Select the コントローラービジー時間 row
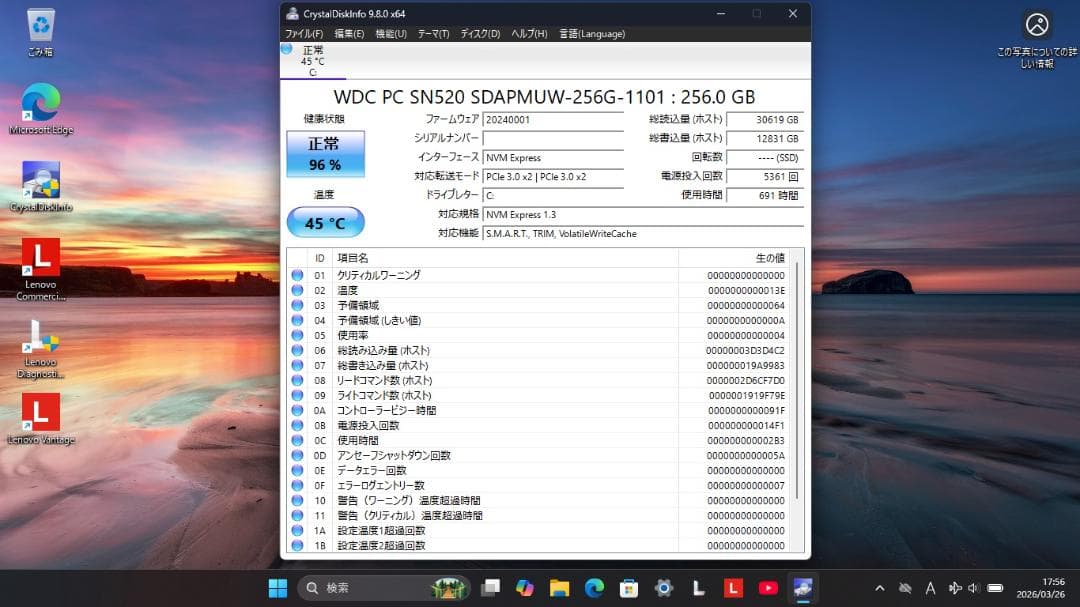 (x=539, y=411)
